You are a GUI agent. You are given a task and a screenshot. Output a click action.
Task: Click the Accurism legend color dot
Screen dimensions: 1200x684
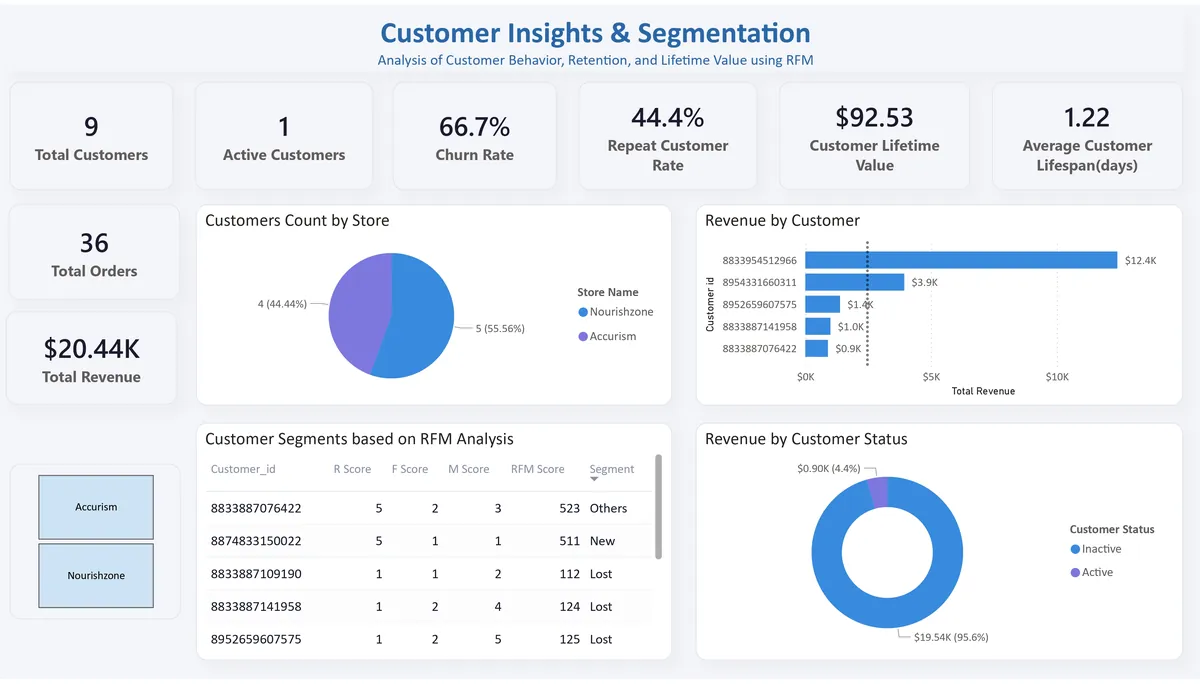pos(583,336)
